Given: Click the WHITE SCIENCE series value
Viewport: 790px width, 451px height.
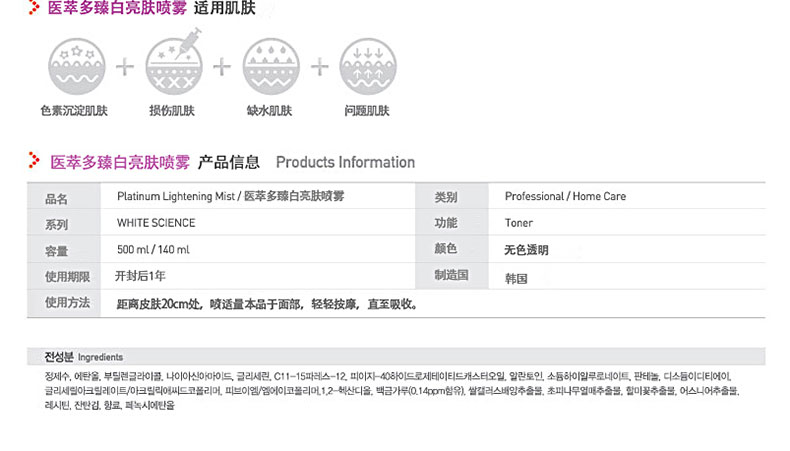Looking at the screenshot, I should pos(156,223).
